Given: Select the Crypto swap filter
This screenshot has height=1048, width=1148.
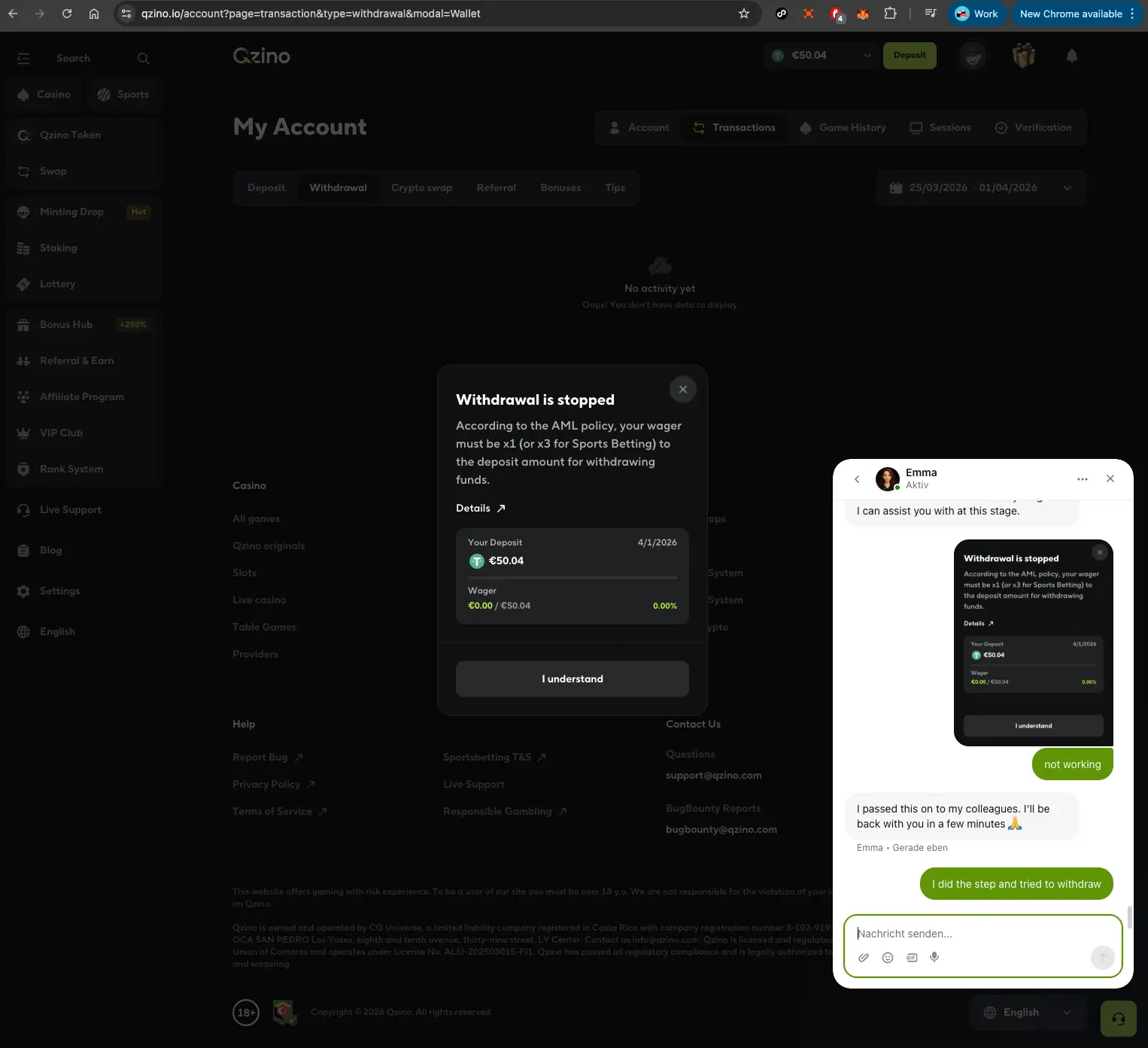Looking at the screenshot, I should pyautogui.click(x=422, y=188).
